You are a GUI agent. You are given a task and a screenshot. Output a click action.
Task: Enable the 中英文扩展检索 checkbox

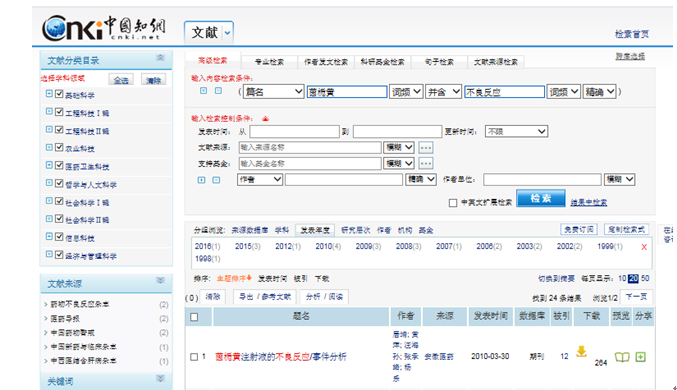453,203
